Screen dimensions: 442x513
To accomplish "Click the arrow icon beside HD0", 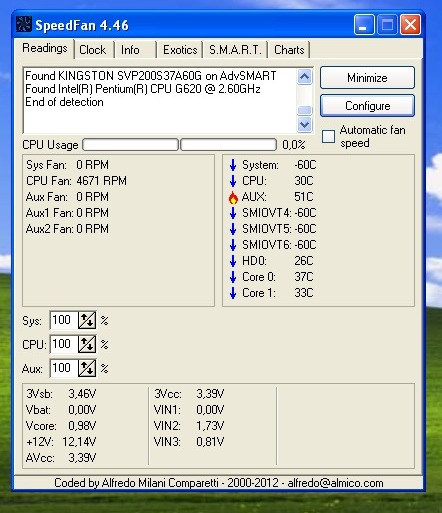I will (x=233, y=261).
